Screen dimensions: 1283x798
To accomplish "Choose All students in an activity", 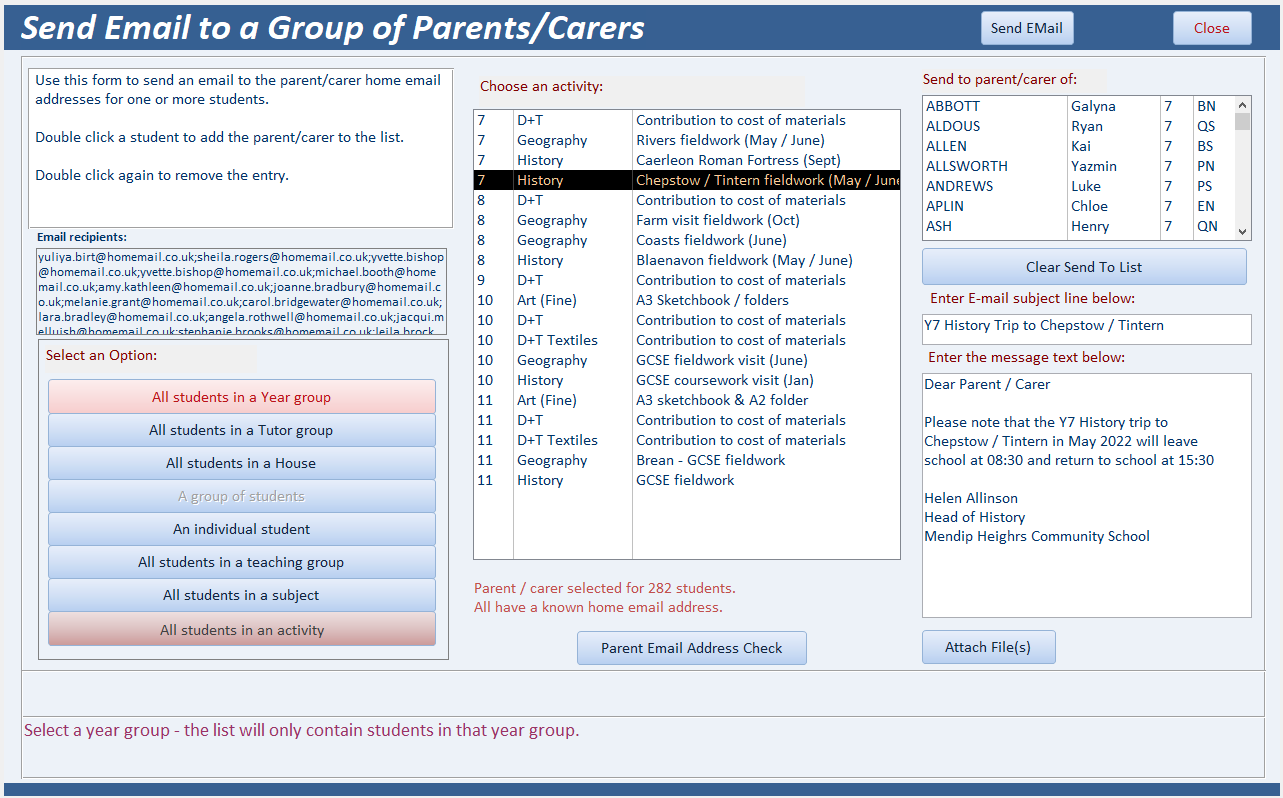I will click(x=242, y=630).
